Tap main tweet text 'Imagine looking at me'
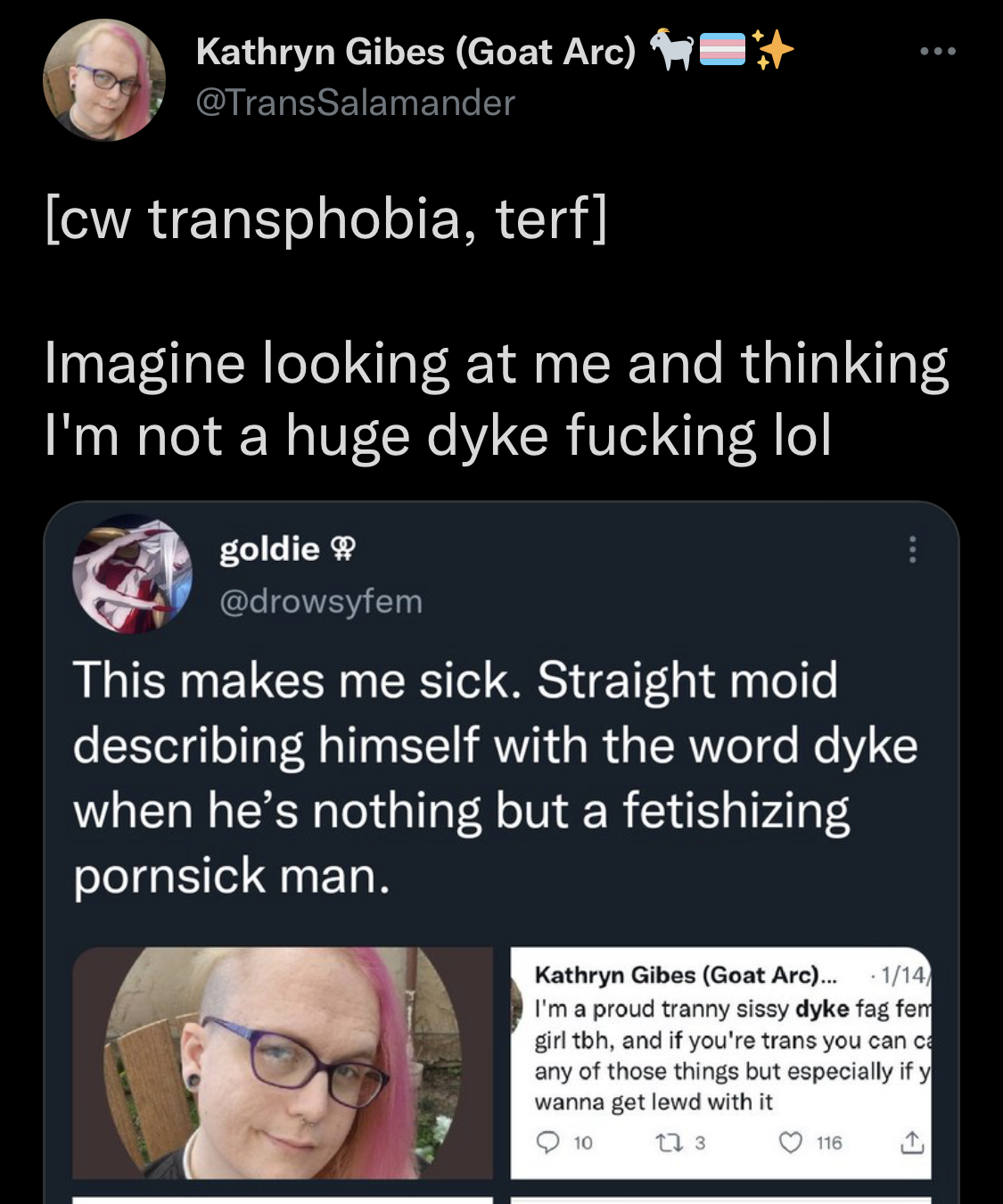The height and width of the screenshot is (1204, 1003). tap(496, 399)
